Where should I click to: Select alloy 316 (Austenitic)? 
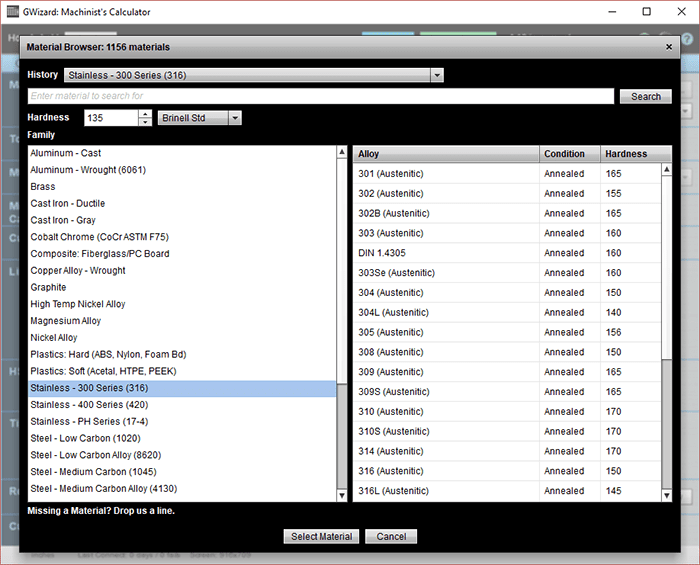tap(507, 471)
